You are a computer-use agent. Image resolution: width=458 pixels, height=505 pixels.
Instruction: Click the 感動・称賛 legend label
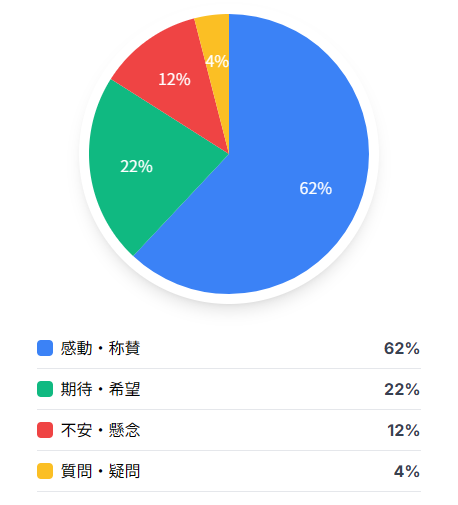[x=100, y=348]
